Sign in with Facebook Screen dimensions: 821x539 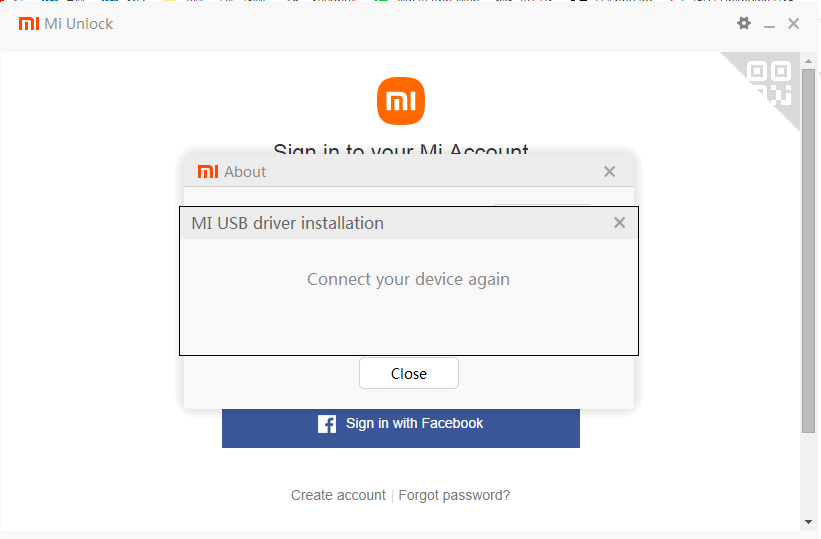(x=401, y=428)
